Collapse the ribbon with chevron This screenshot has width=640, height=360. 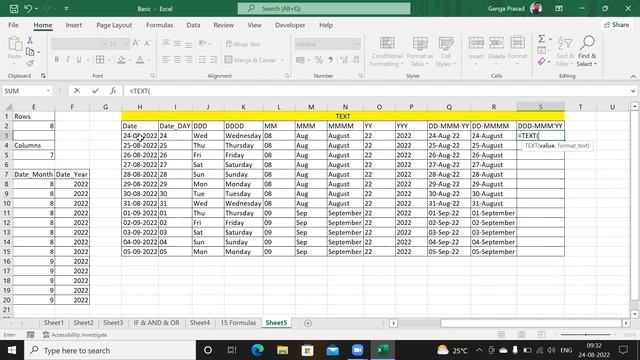coord(633,76)
